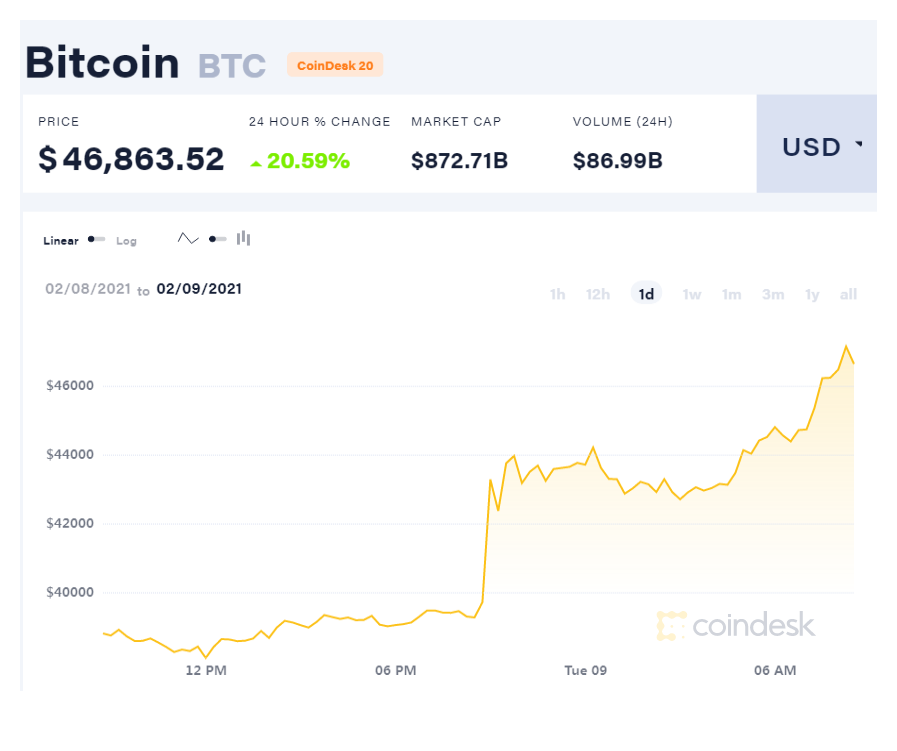Image resolution: width=897 pixels, height=751 pixels.
Task: Select the Linear scale label
Action: [61, 241]
